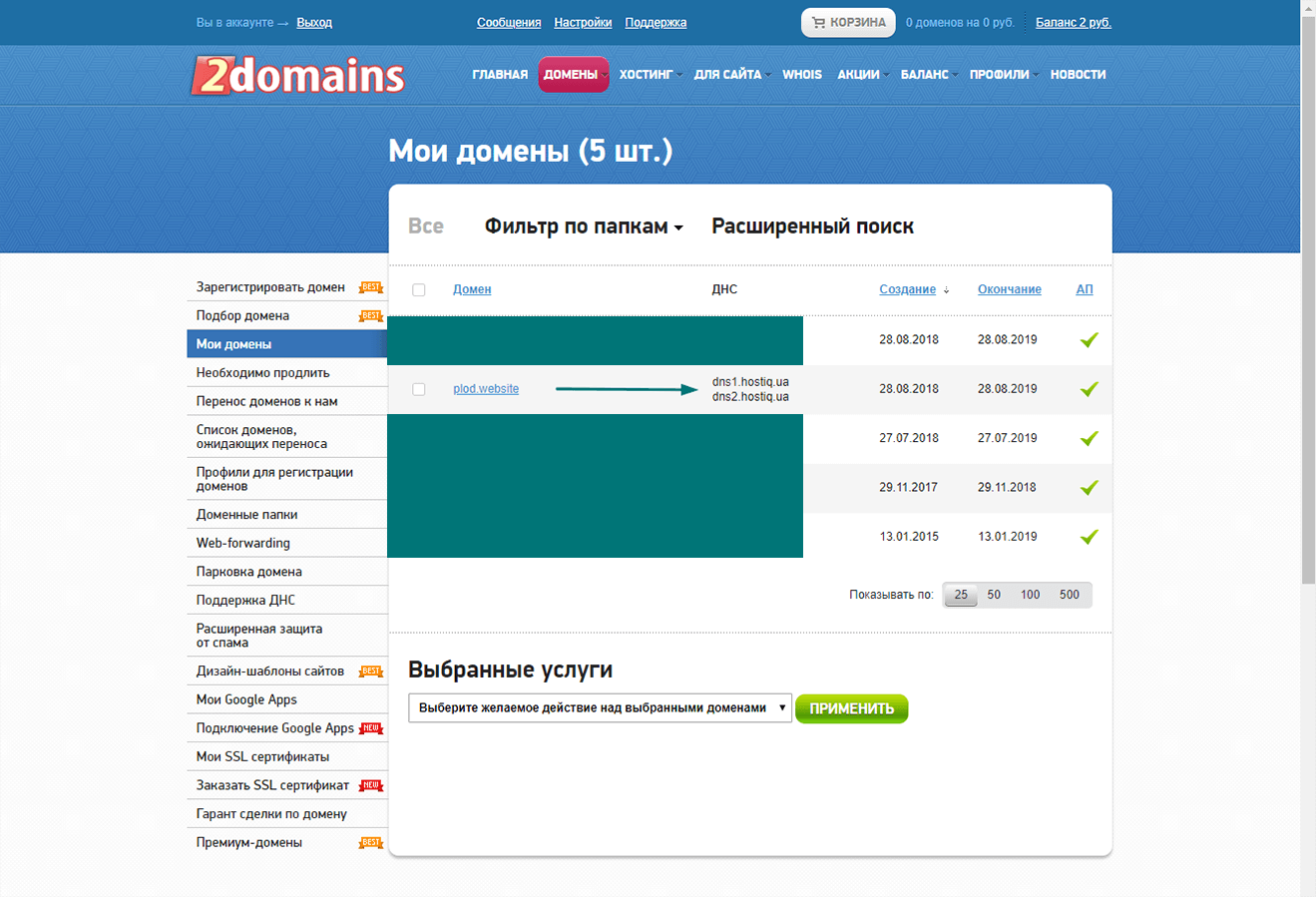
Task: Click BEST badge beside Зарегистрировать домен
Action: click(371, 287)
